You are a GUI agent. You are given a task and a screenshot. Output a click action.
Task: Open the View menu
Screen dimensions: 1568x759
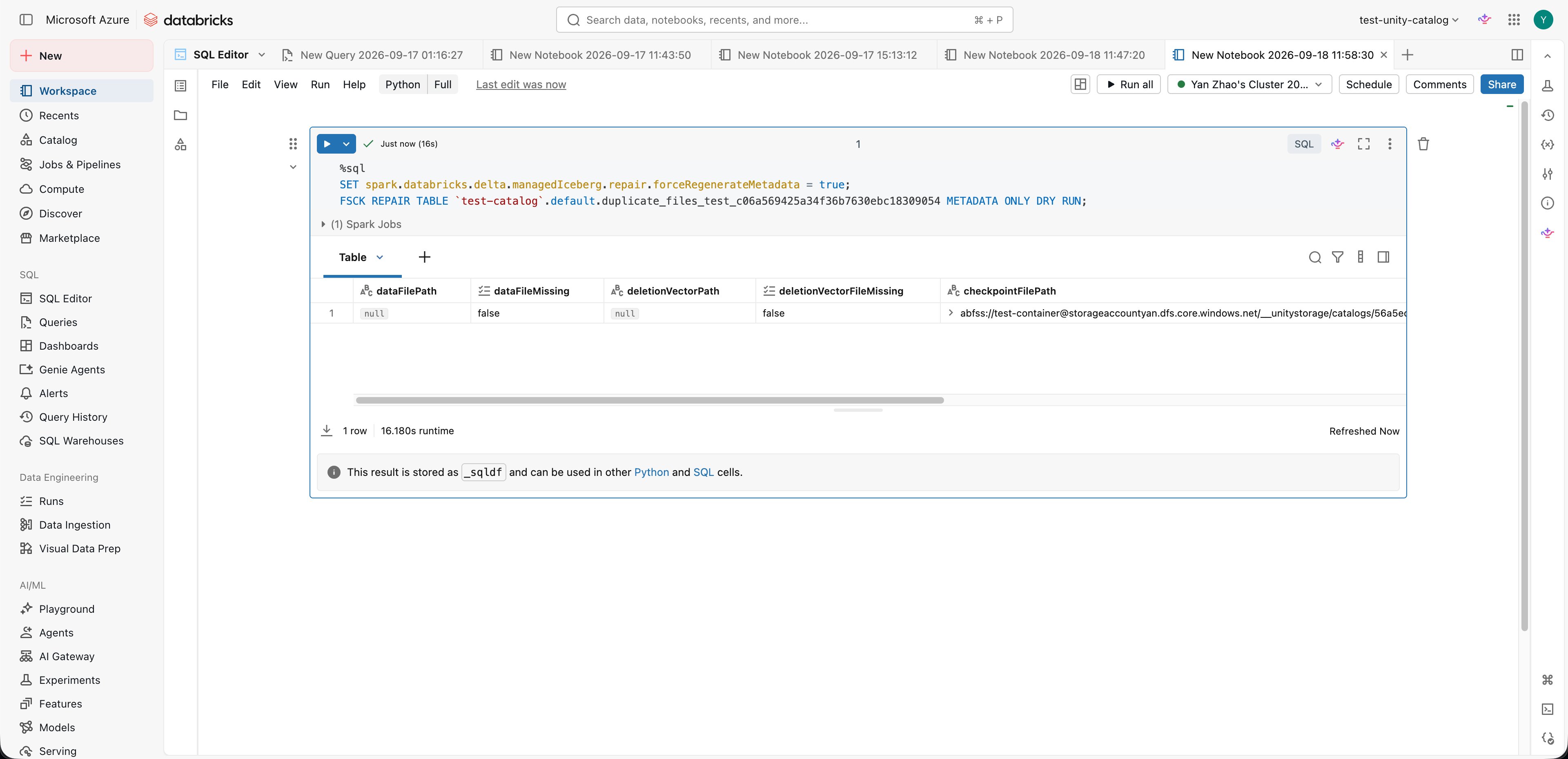(x=285, y=84)
